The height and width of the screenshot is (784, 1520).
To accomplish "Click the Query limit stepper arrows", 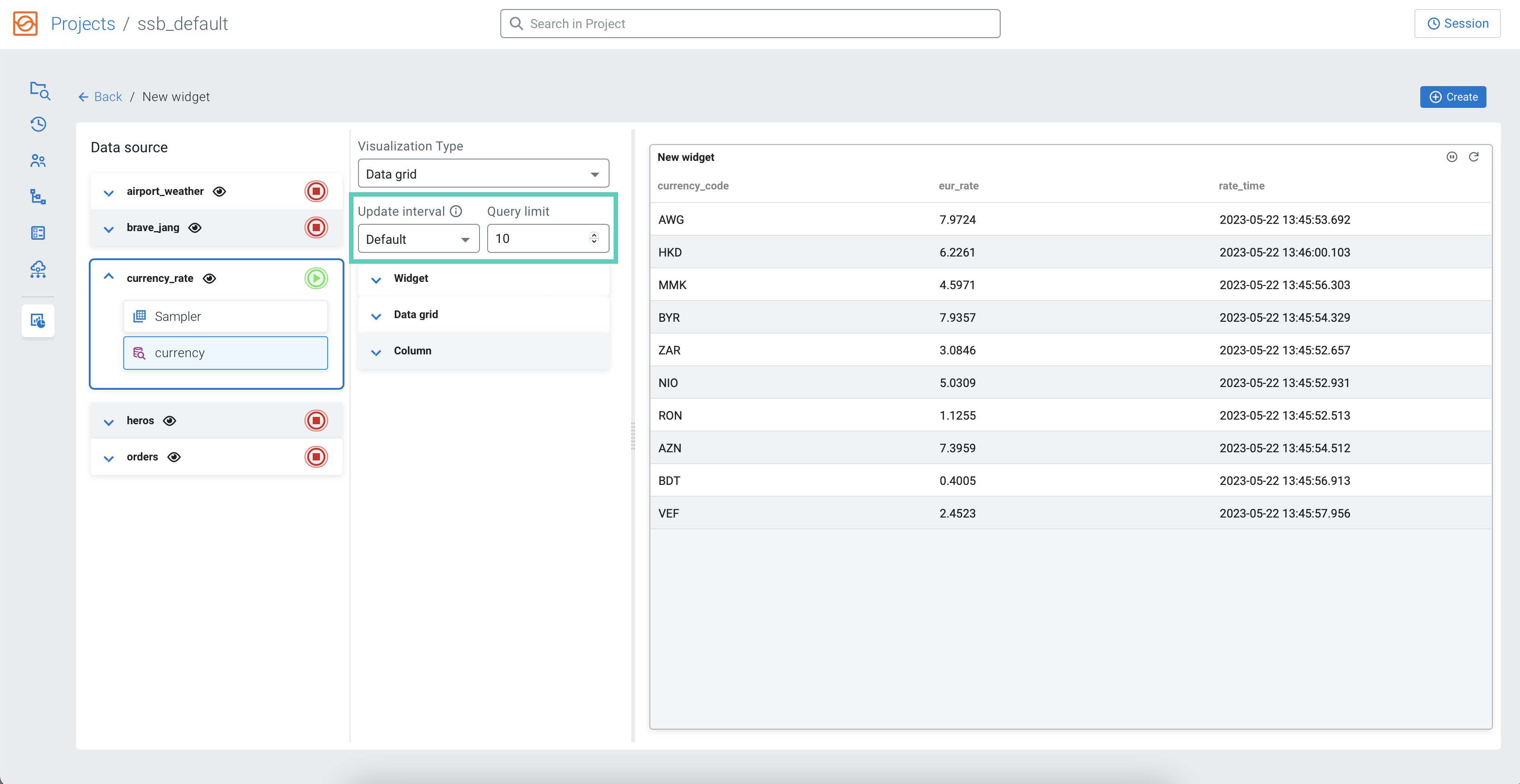I will click(594, 238).
